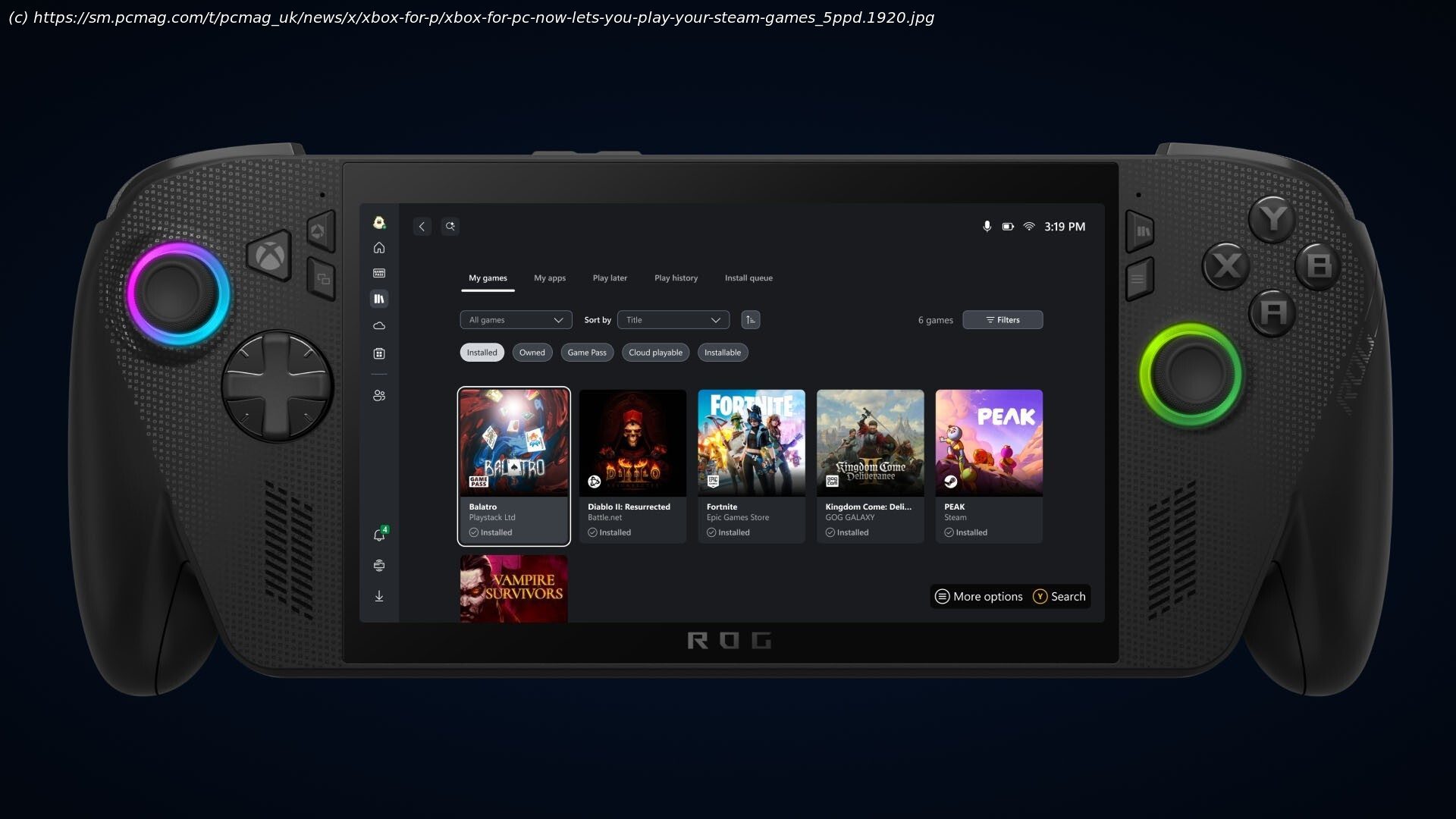Open the Install queue tab
Screen dimensions: 1456x819
tap(748, 278)
